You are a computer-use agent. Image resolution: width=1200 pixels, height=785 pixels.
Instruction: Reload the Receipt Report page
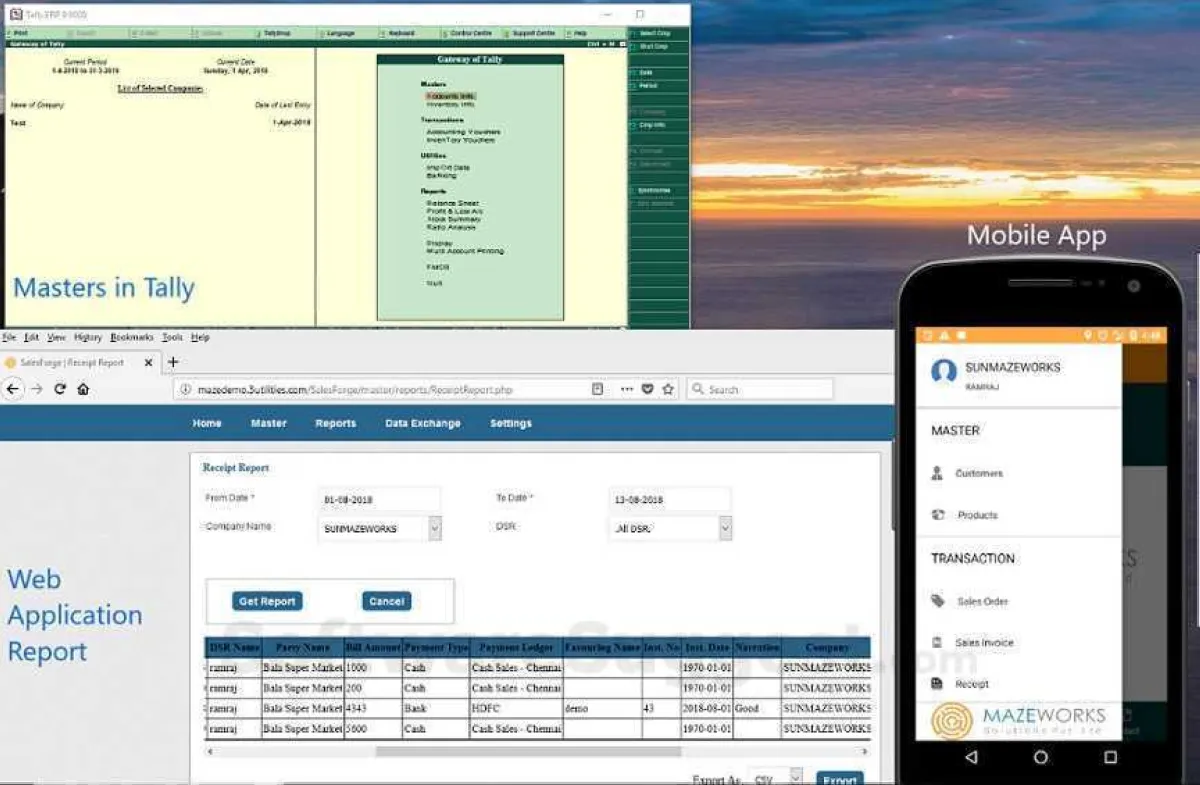click(x=60, y=389)
